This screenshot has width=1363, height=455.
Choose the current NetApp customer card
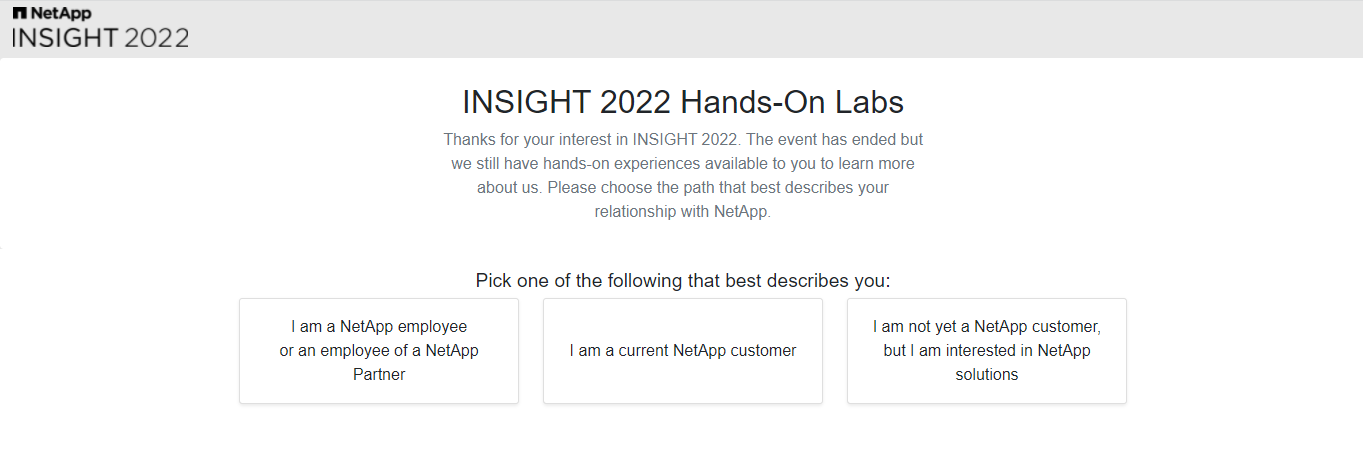click(683, 351)
